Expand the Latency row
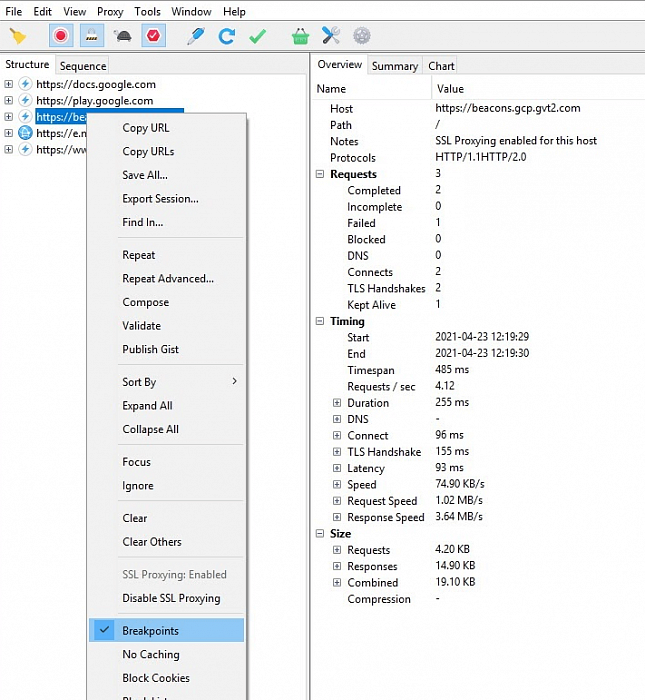This screenshot has height=700, width=645. [x=337, y=468]
